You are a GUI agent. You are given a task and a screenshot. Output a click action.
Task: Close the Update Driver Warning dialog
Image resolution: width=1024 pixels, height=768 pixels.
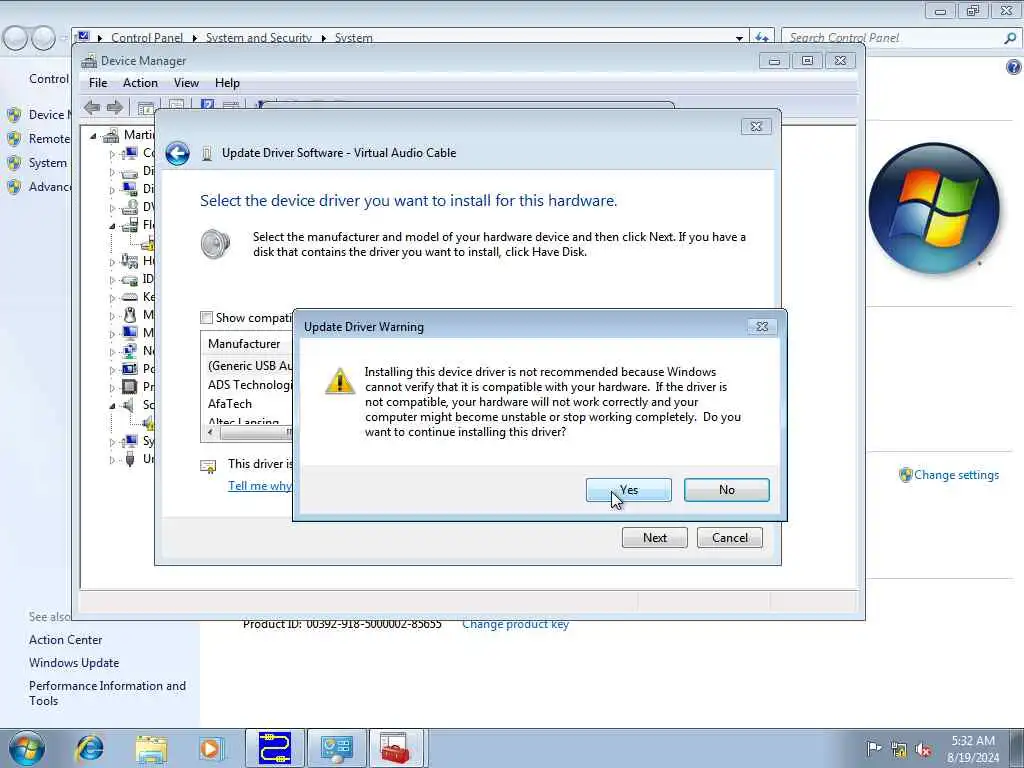[761, 327]
